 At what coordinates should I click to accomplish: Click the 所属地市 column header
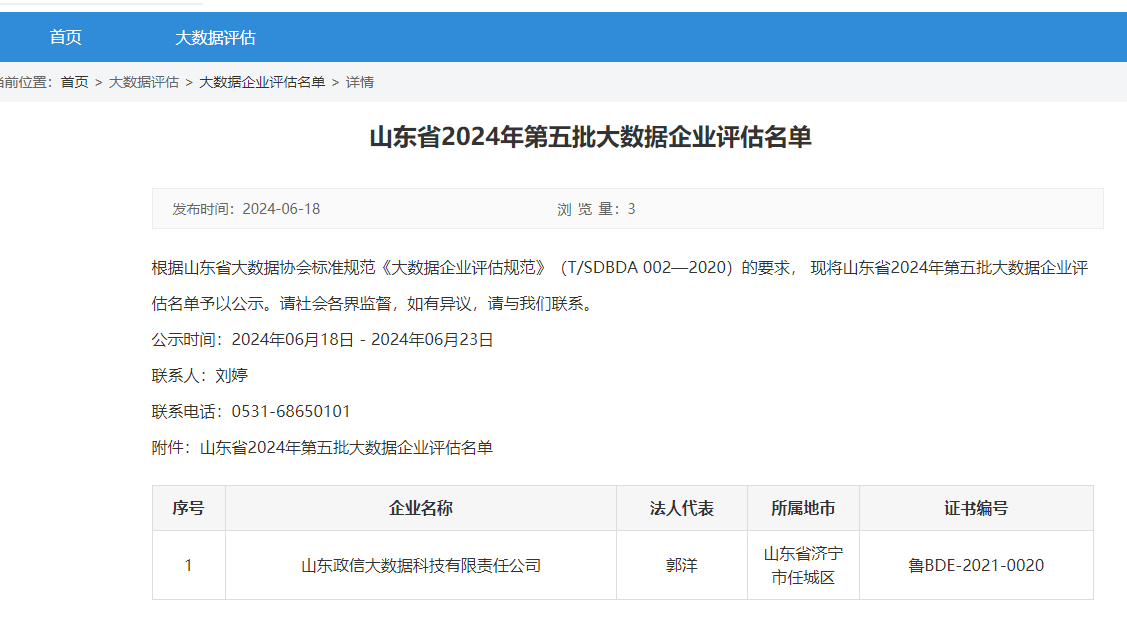(803, 508)
